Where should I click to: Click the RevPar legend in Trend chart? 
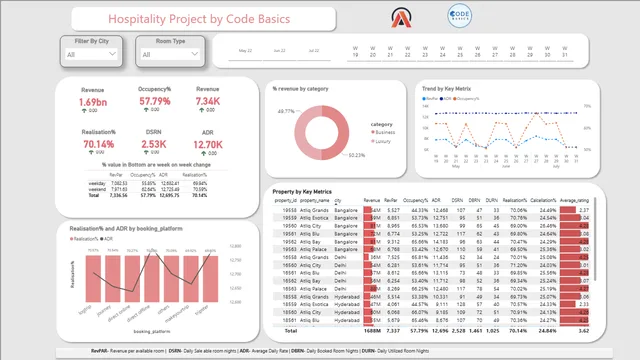pyautogui.click(x=430, y=99)
